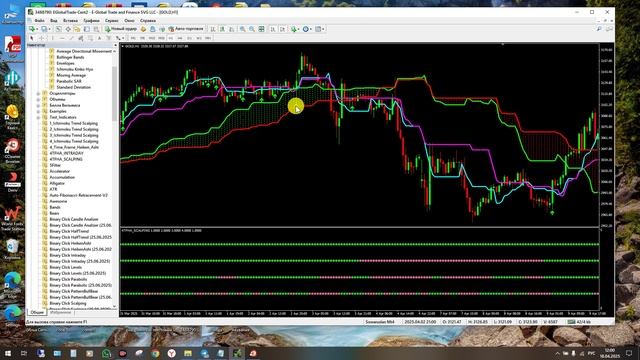Open the Indicators list dropdown arrow
The image size is (640, 360).
(x=298, y=29)
